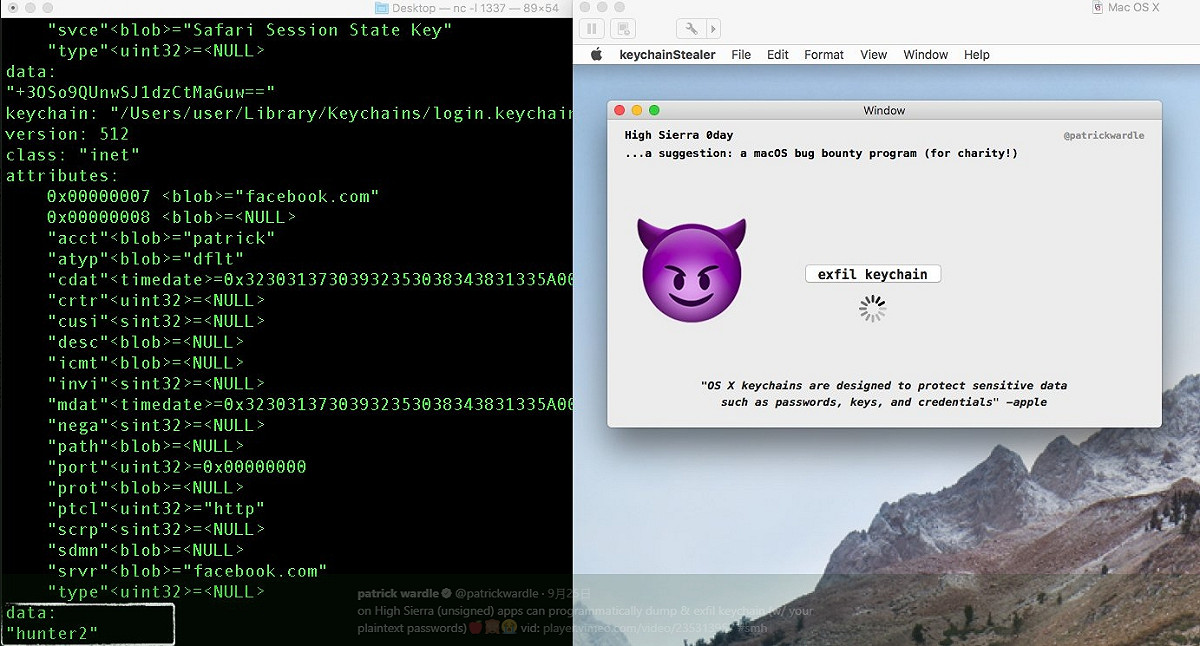
Task: Click the 'Mac OS X' VM window title
Action: [1134, 8]
